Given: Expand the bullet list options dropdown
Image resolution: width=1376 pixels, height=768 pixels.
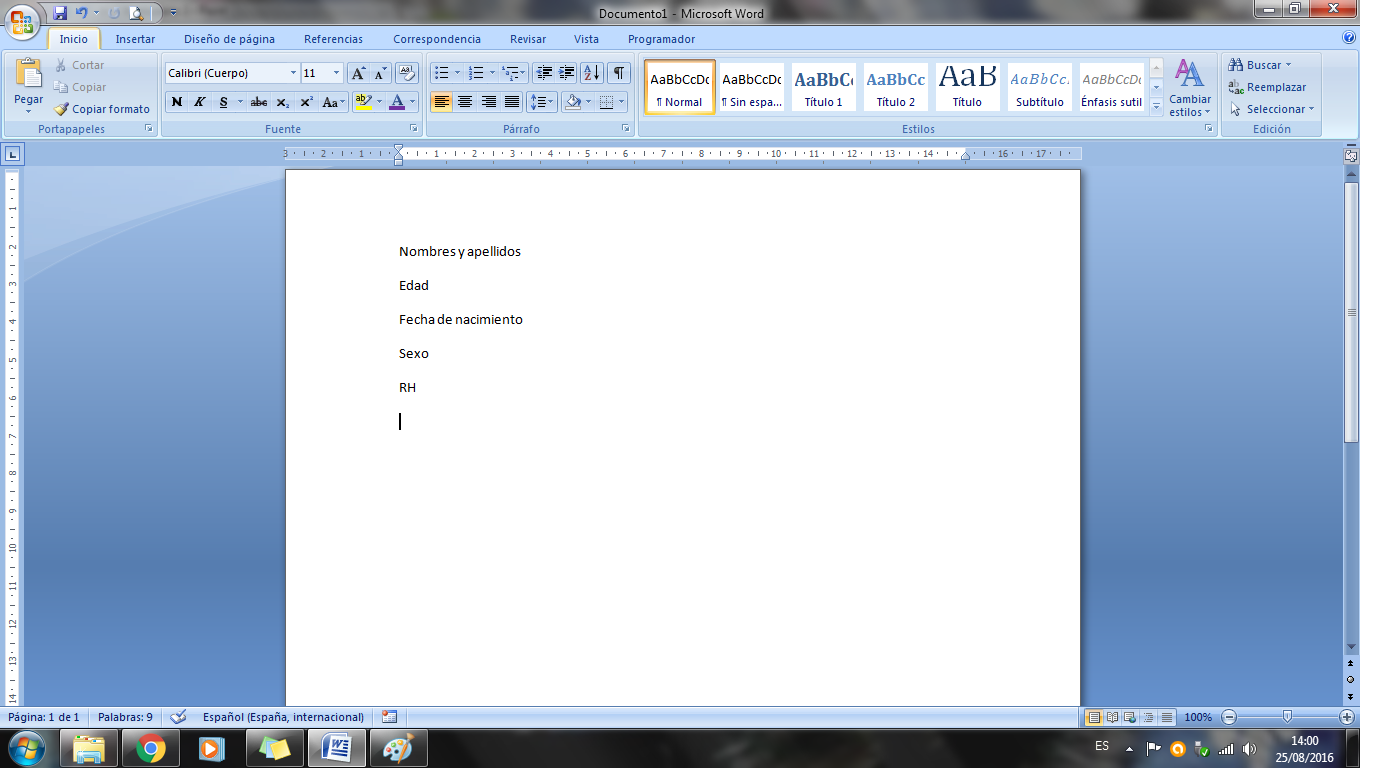Looking at the screenshot, I should point(456,73).
